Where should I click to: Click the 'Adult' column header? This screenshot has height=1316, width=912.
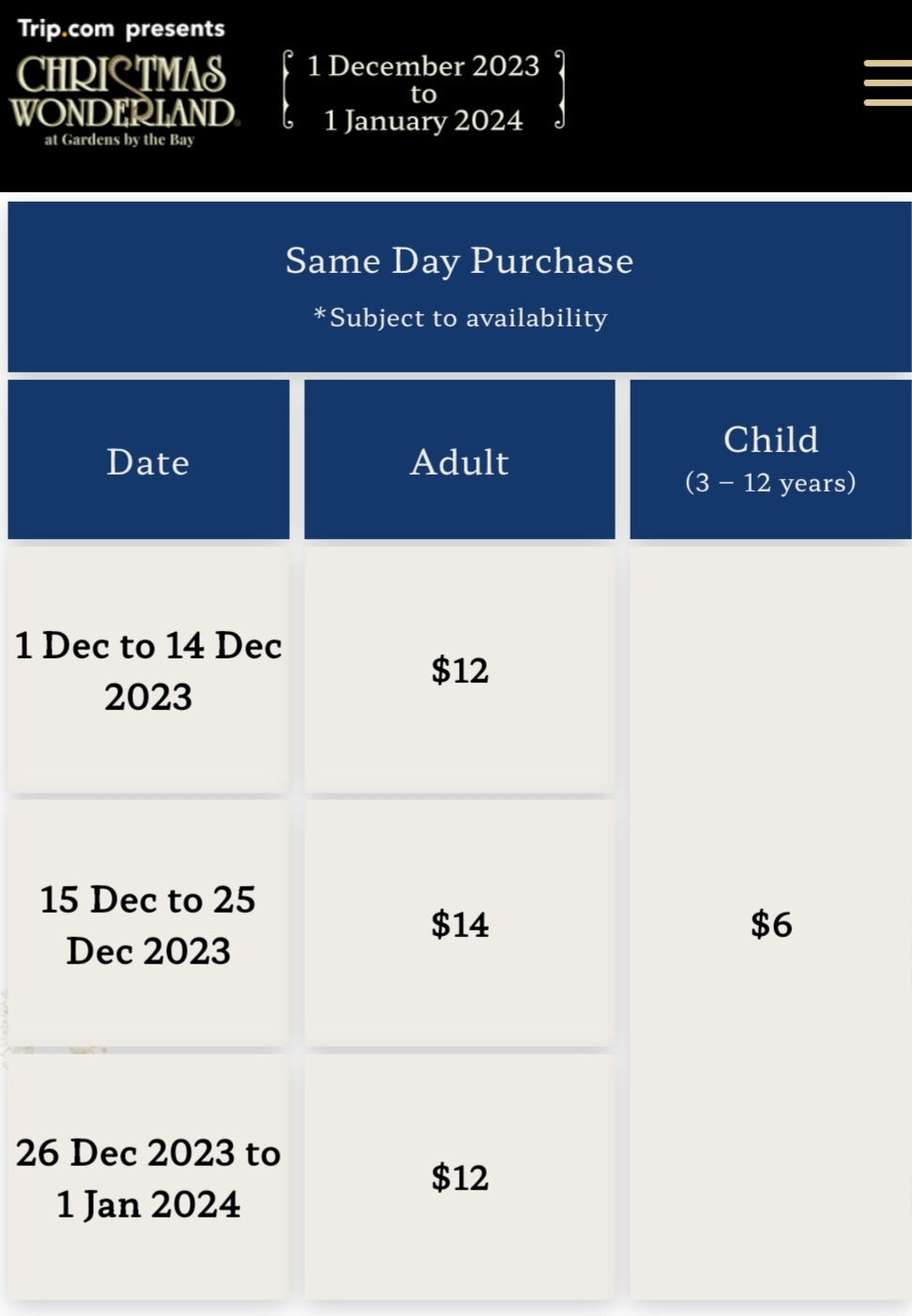[459, 461]
